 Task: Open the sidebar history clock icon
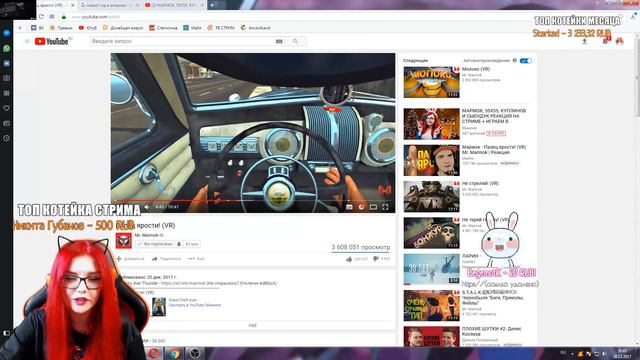tap(7, 138)
